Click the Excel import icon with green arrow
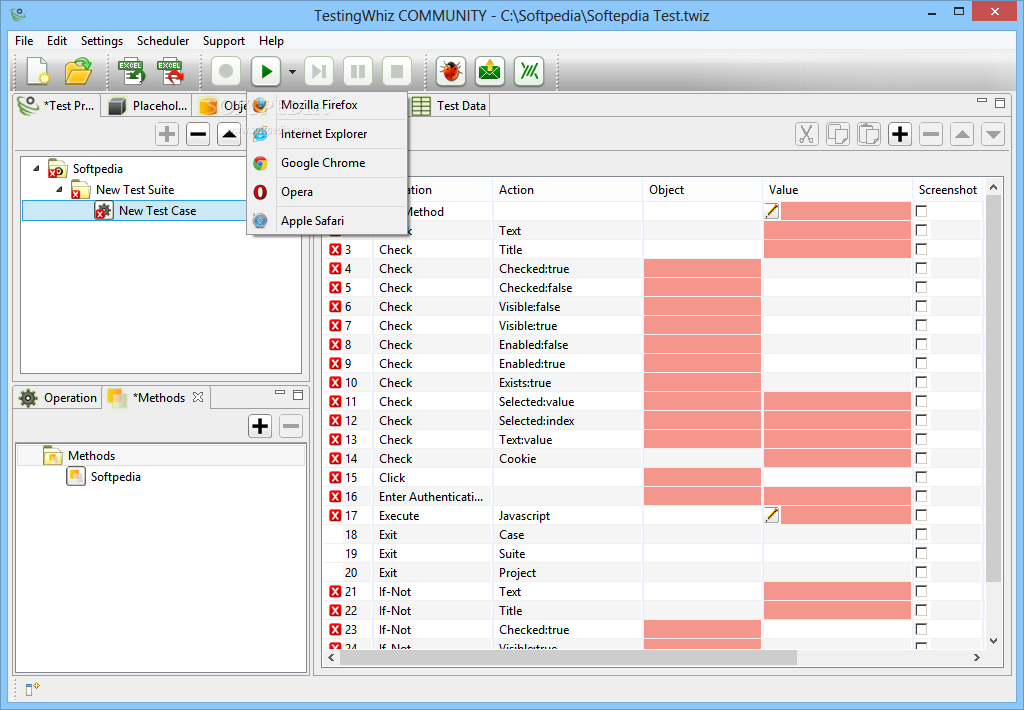 click(131, 71)
